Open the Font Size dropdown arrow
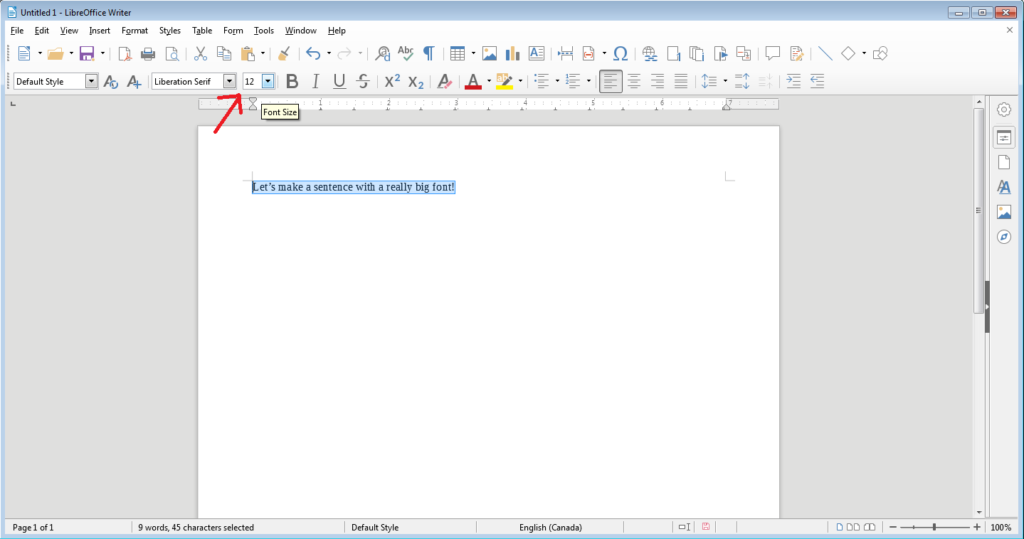Image resolution: width=1024 pixels, height=539 pixels. coord(268,81)
